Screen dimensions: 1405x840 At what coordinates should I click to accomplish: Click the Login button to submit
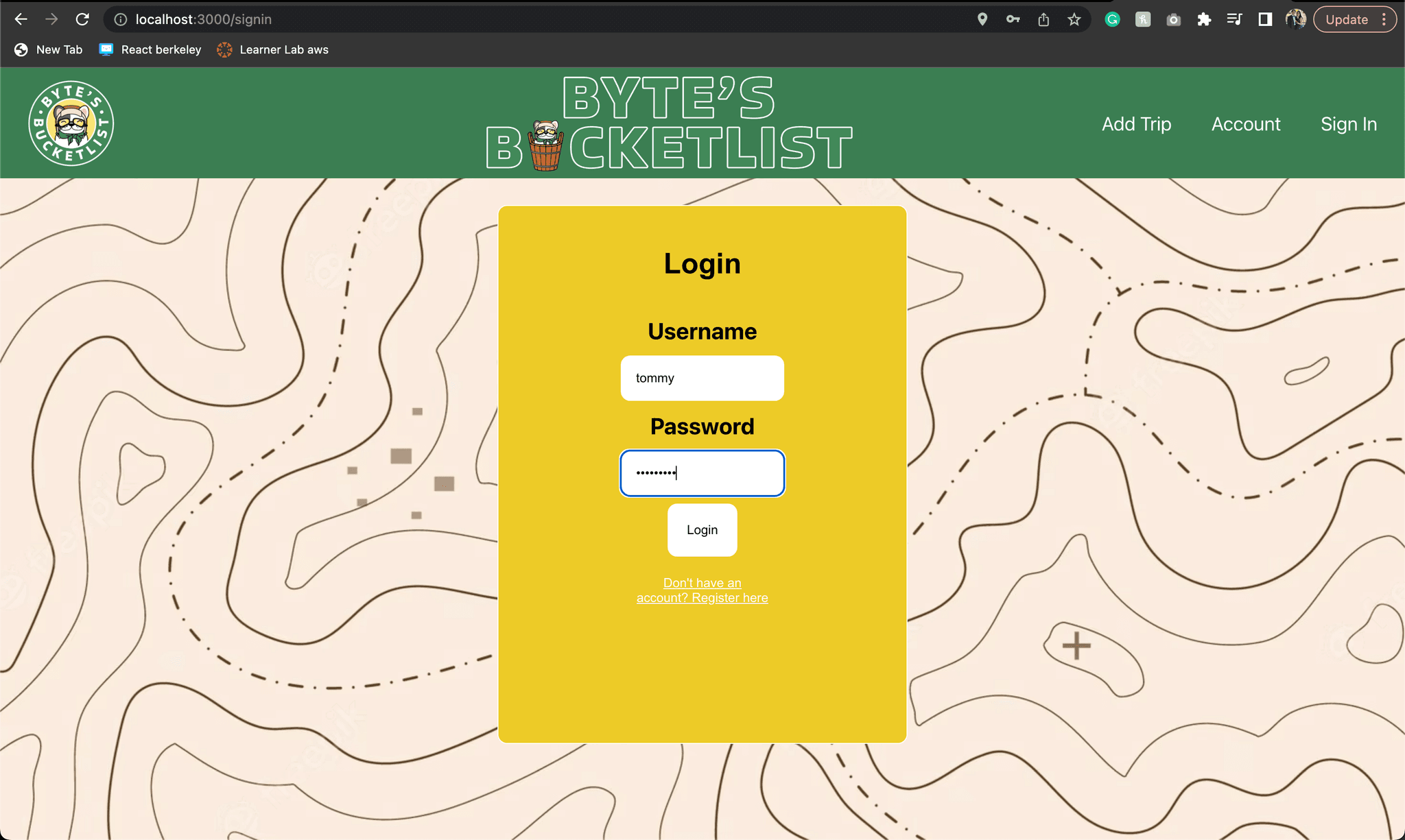[702, 530]
